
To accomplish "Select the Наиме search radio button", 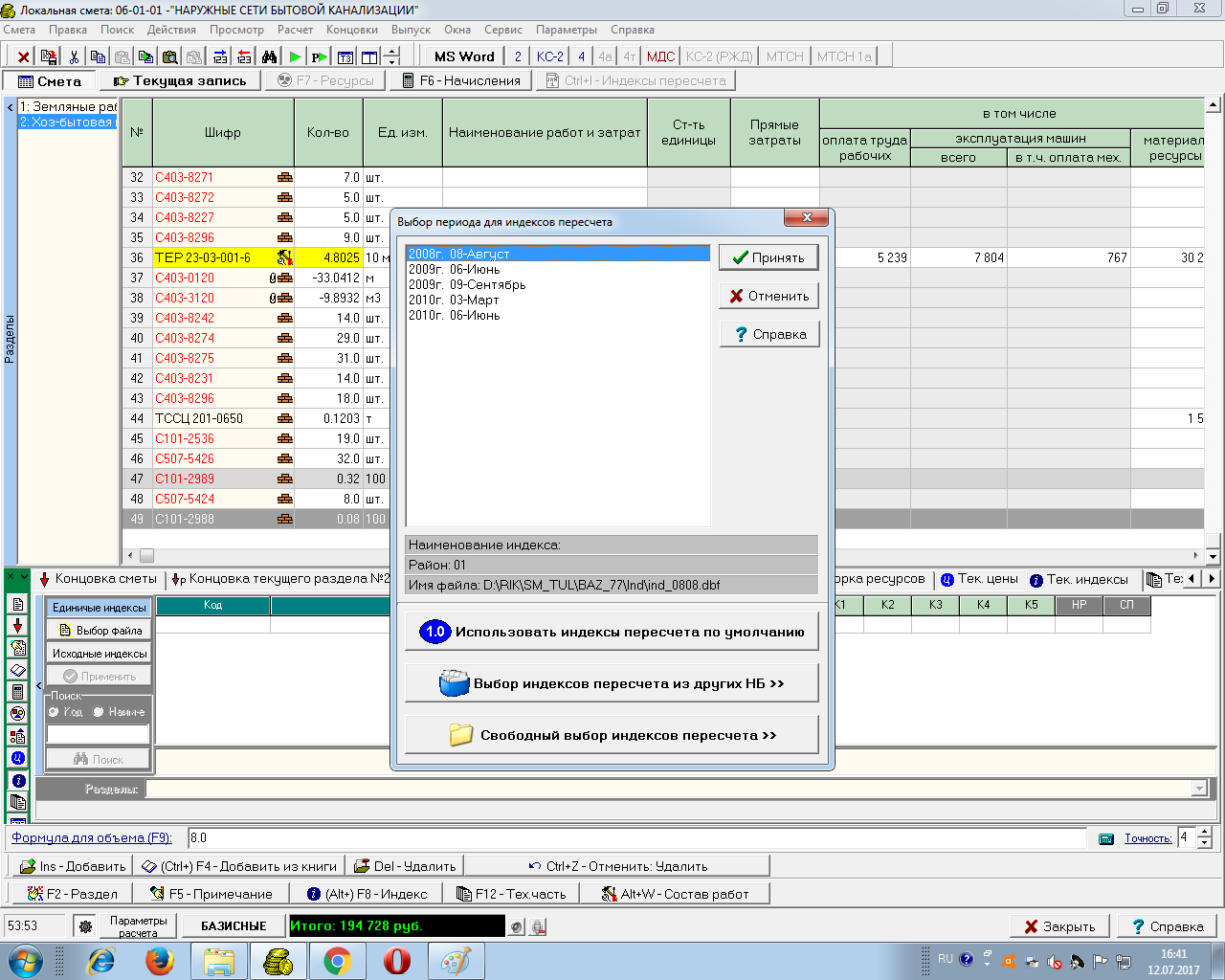I will [x=99, y=712].
